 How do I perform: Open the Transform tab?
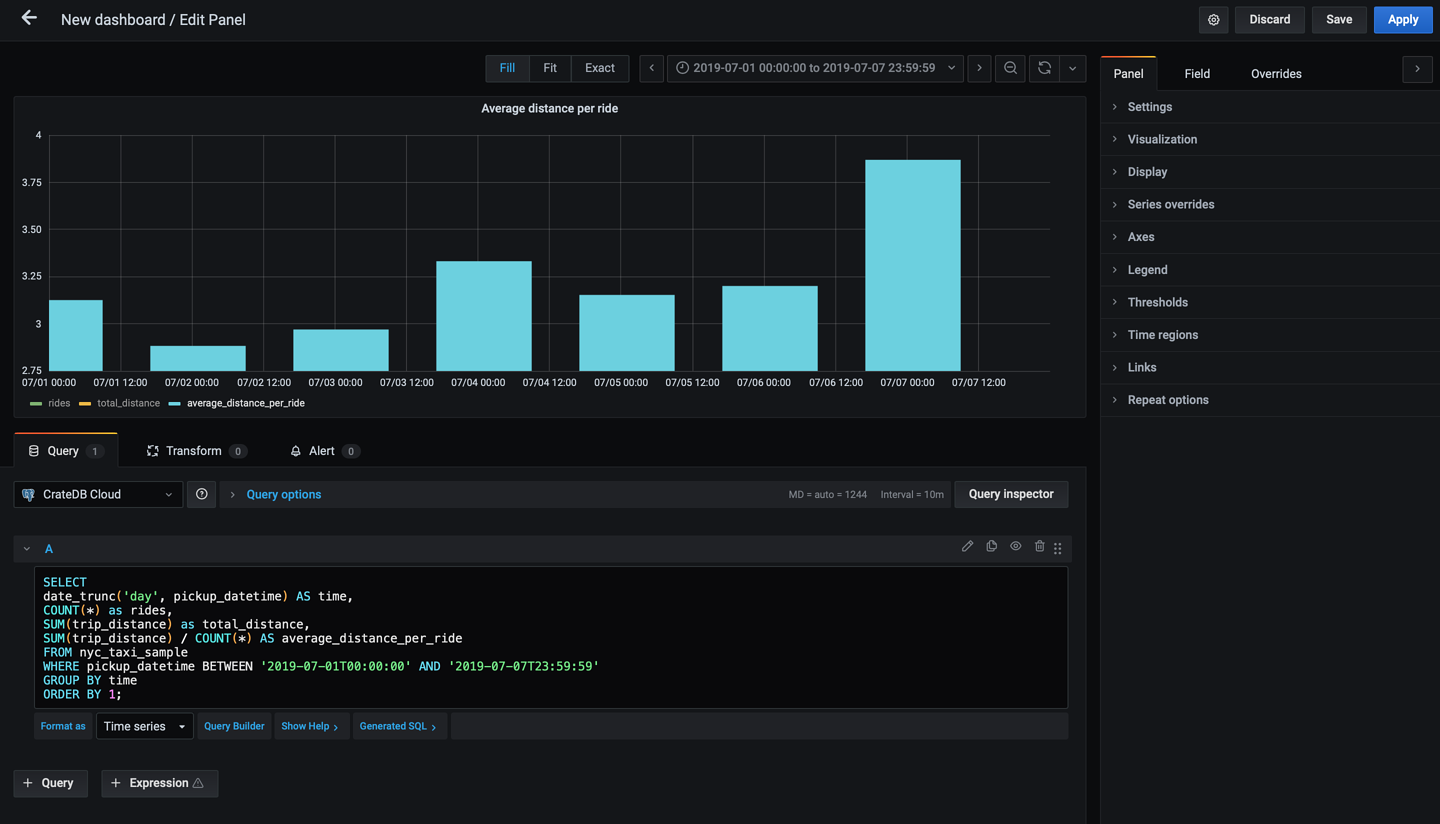[196, 451]
